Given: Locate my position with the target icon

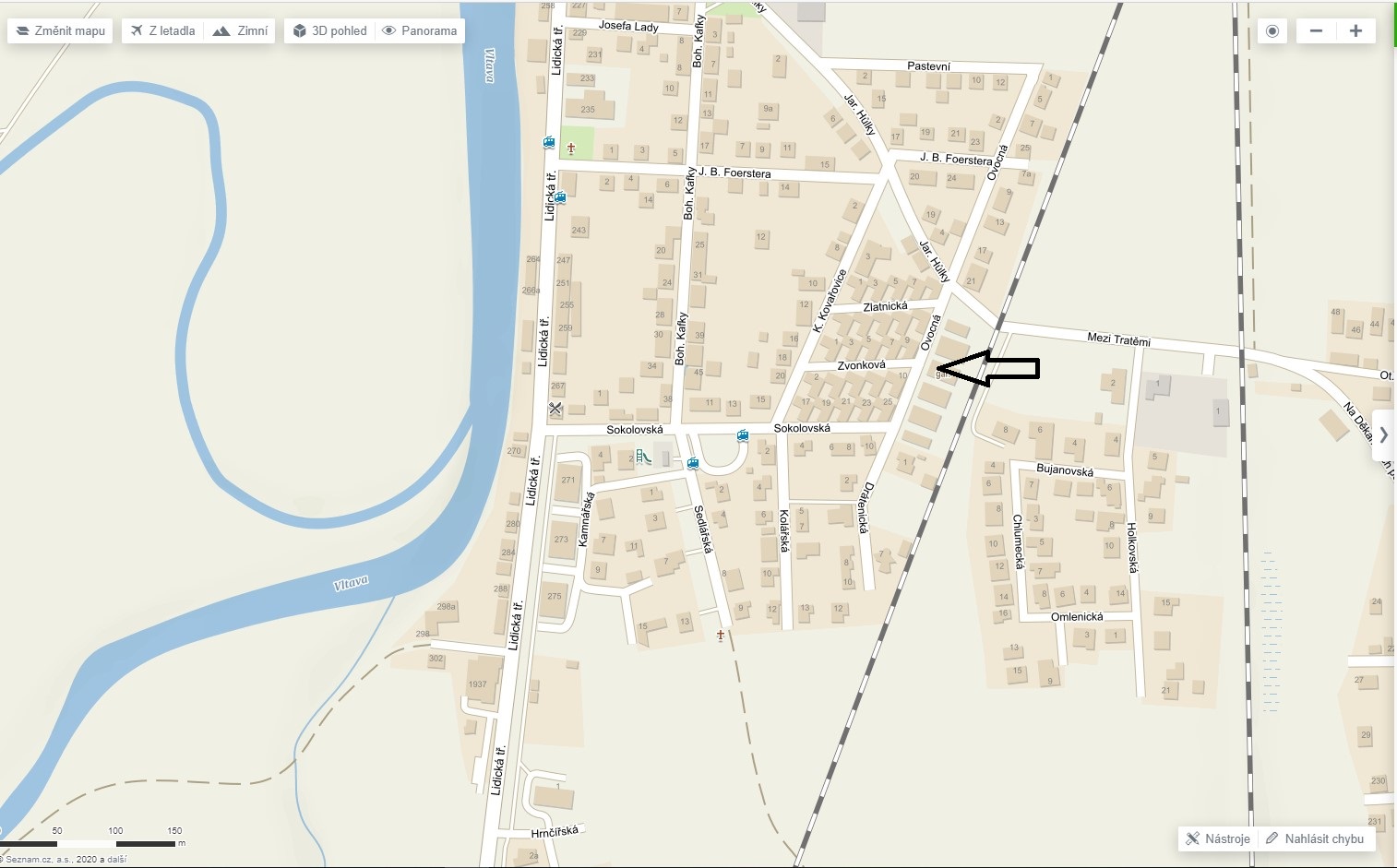Looking at the screenshot, I should [x=1272, y=30].
